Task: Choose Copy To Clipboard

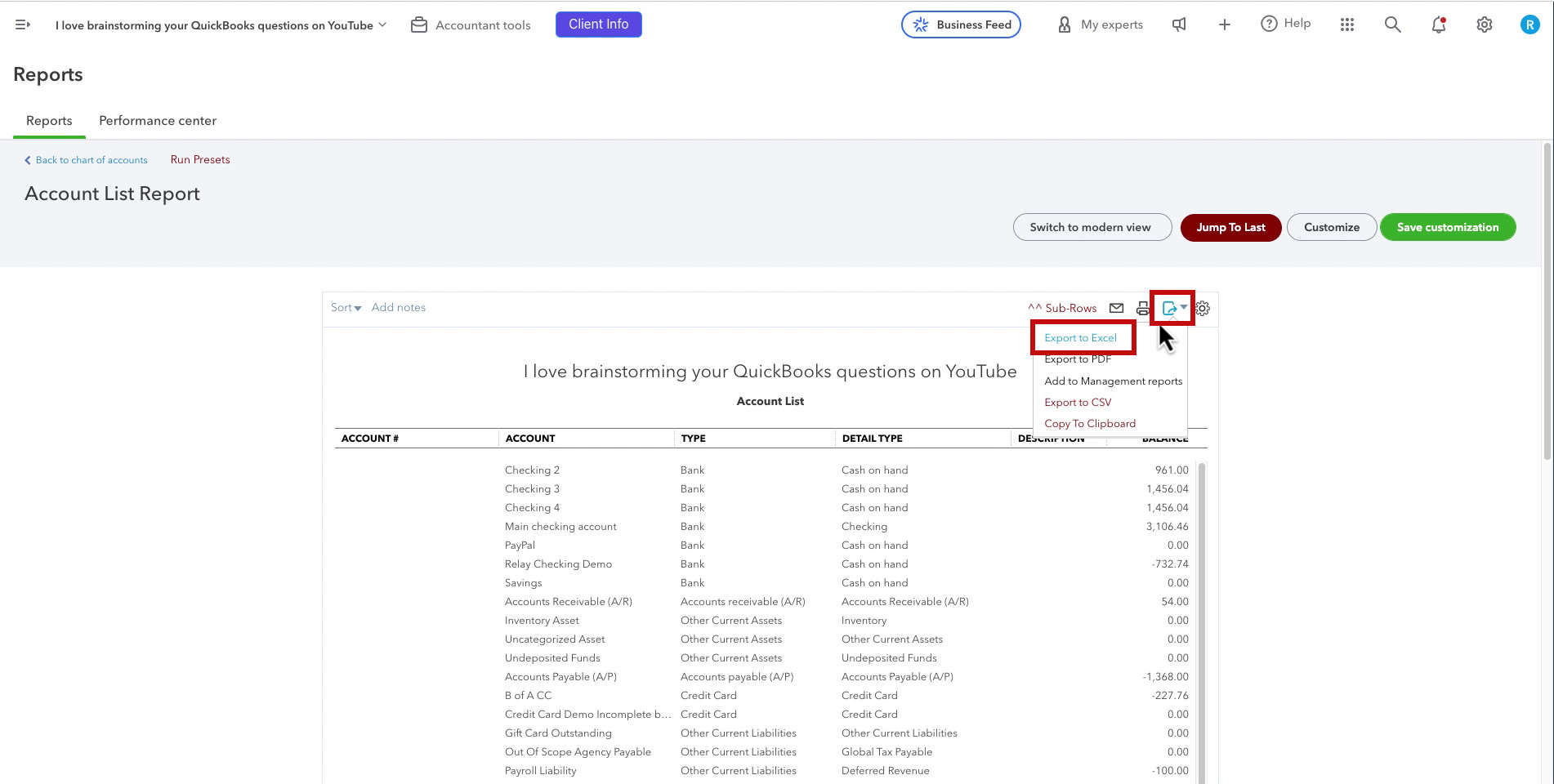Action: 1090,423
